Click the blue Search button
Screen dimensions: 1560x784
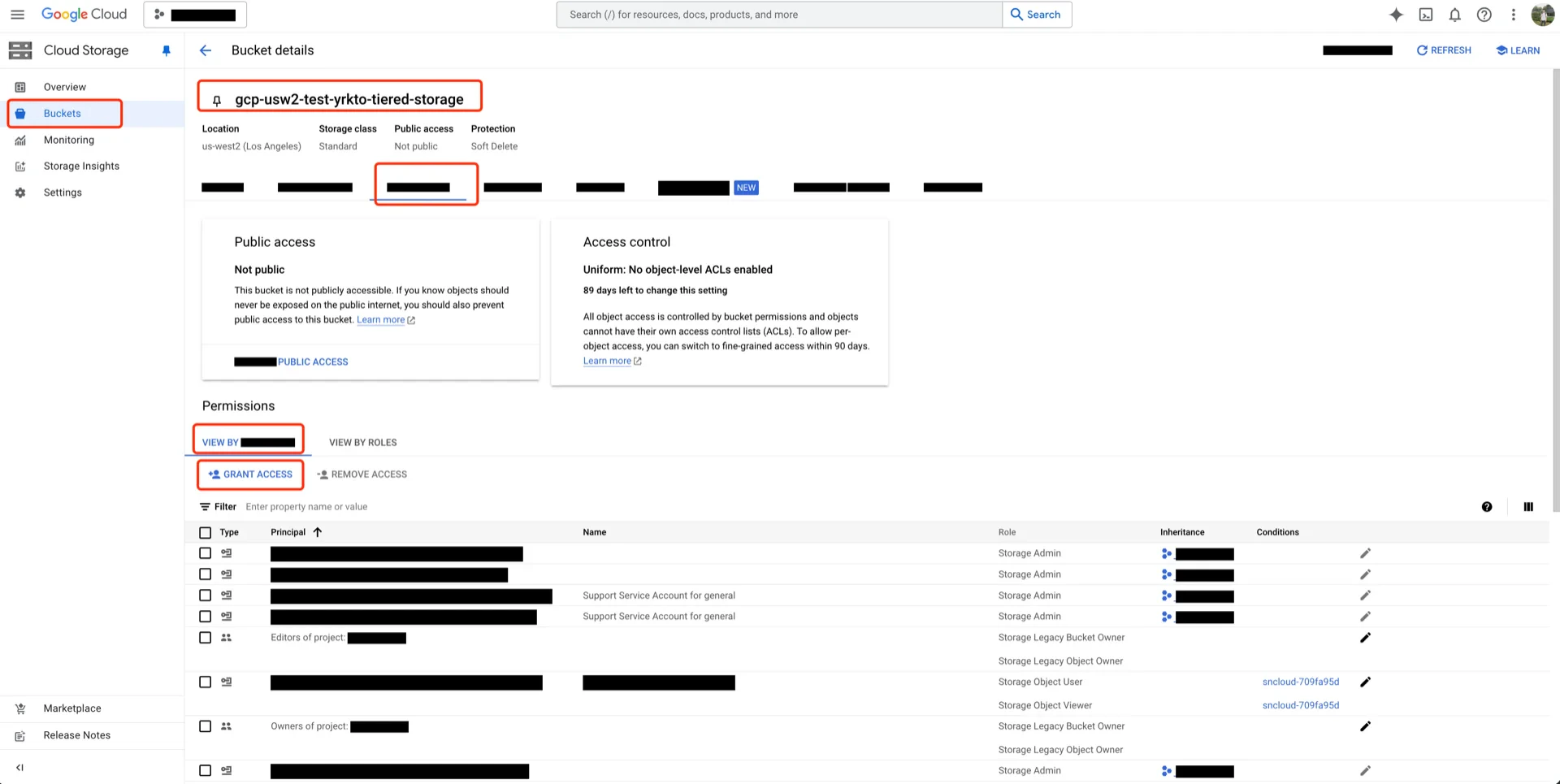coord(1037,15)
